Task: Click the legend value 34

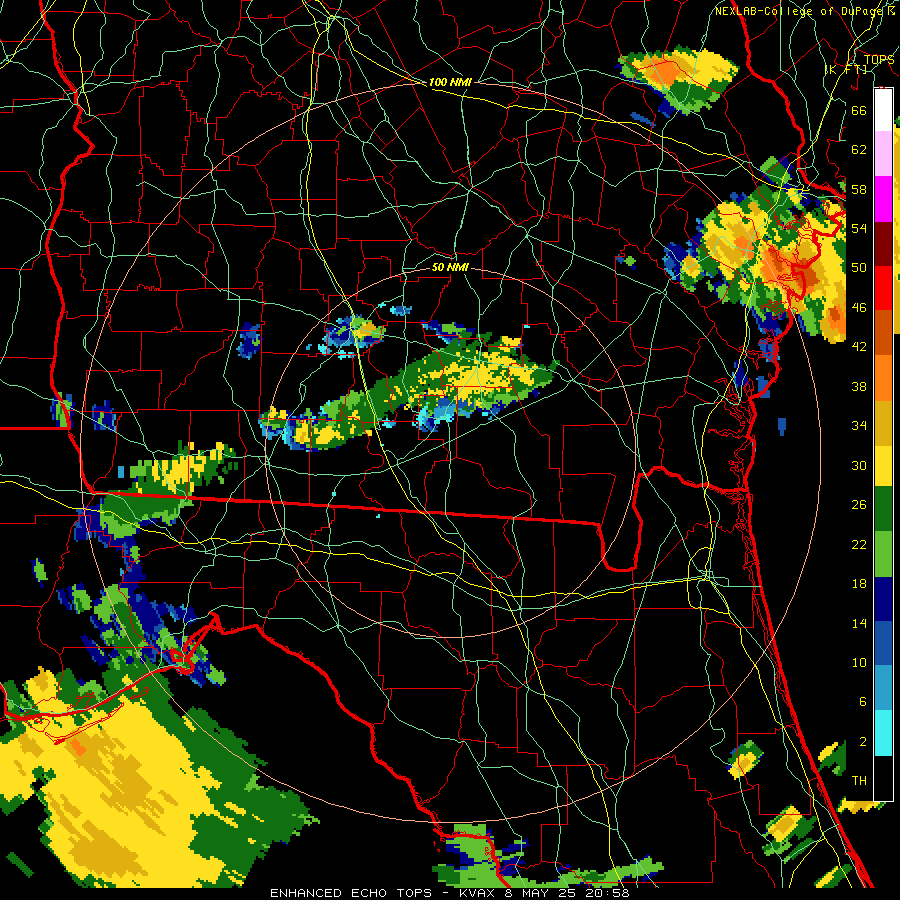Action: [859, 426]
